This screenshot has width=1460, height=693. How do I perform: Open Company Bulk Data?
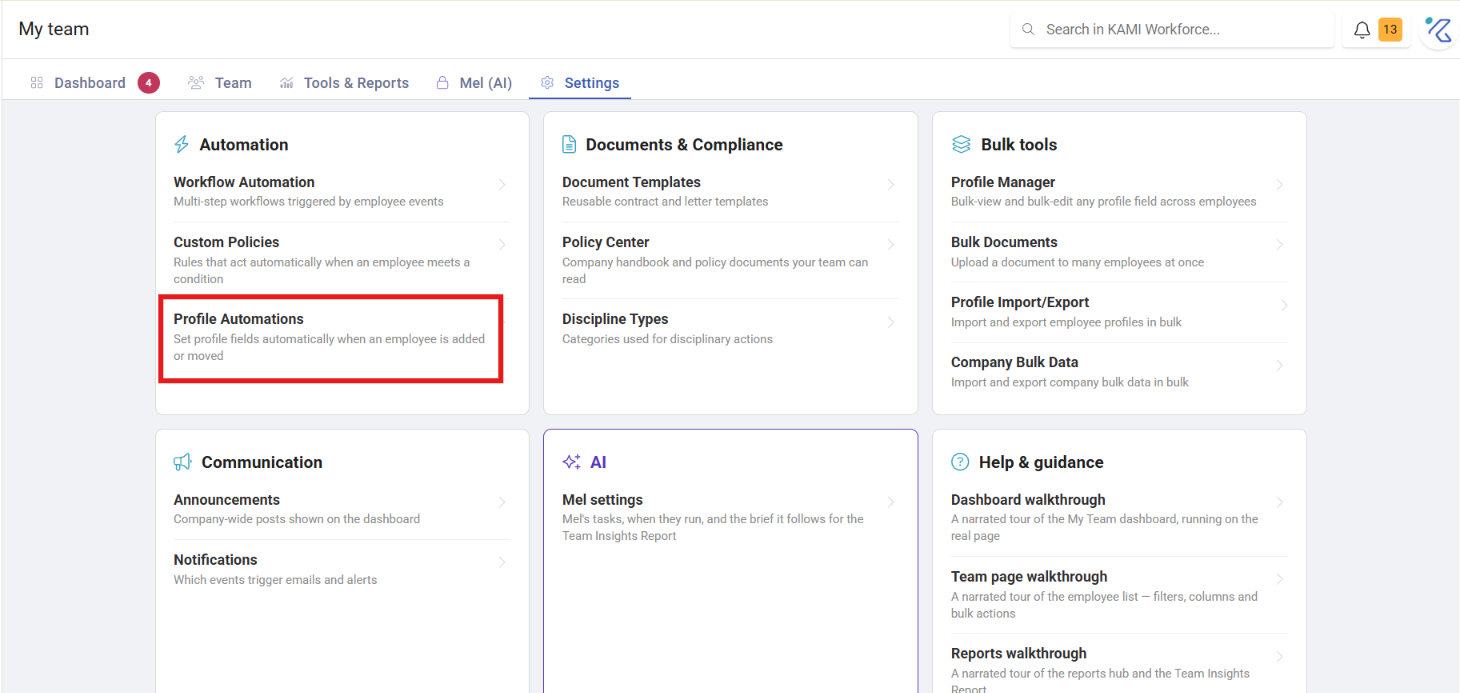(1119, 371)
